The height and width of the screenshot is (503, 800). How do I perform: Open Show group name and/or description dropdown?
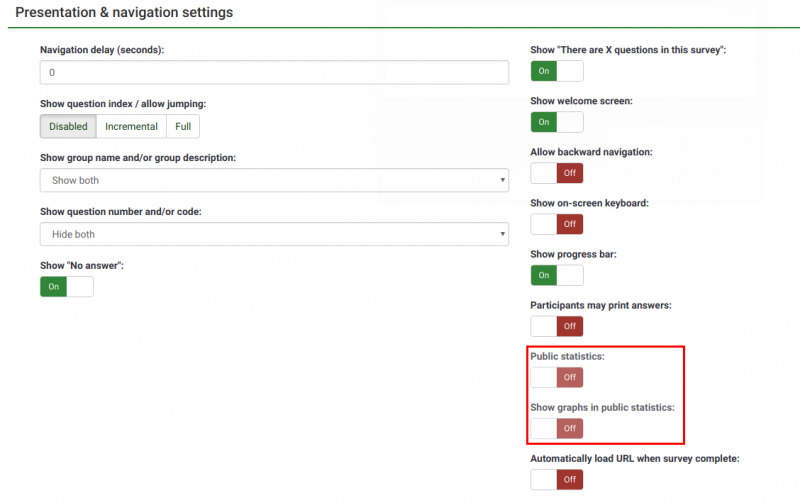274,180
